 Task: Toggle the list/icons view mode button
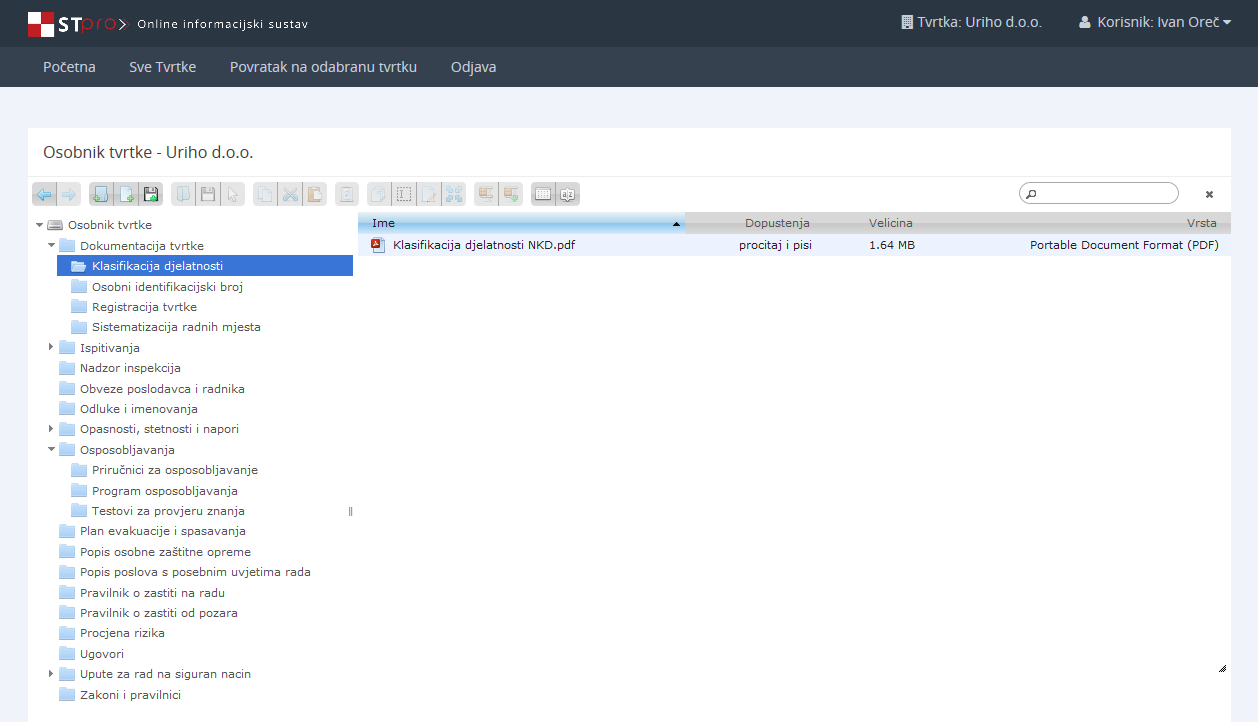(543, 194)
